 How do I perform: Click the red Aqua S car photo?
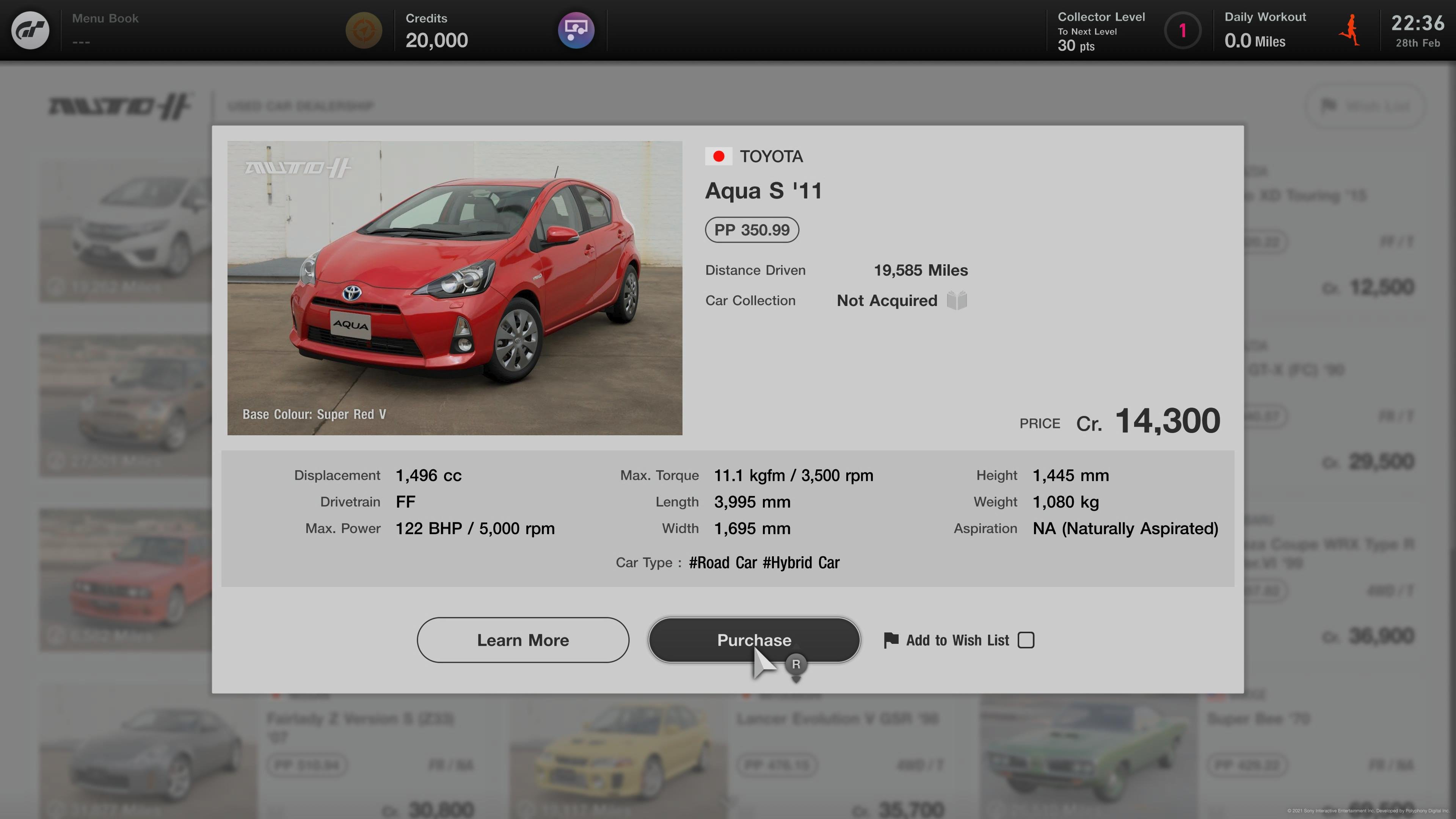click(455, 288)
